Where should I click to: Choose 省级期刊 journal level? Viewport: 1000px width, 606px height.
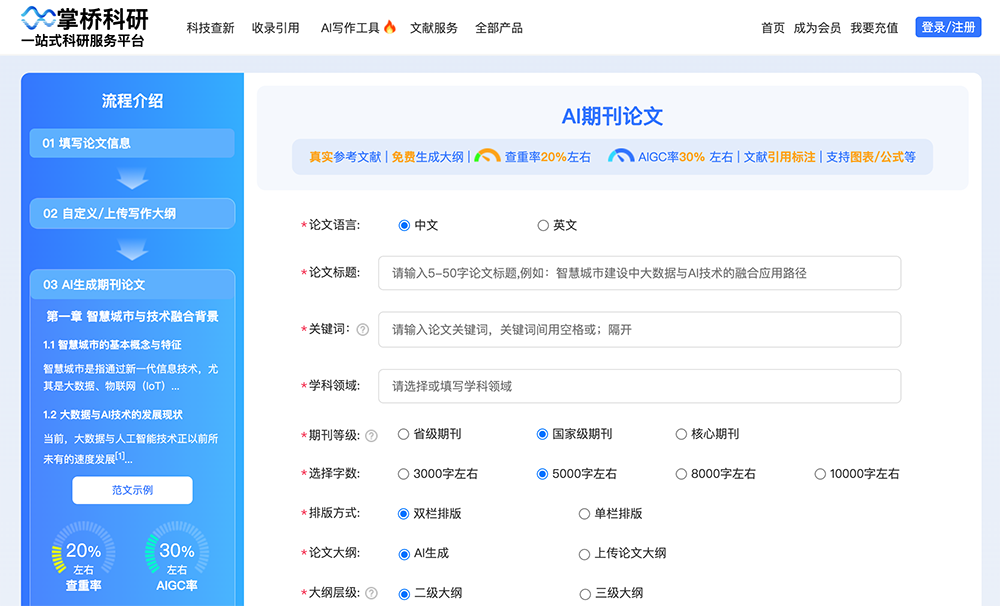click(x=403, y=434)
